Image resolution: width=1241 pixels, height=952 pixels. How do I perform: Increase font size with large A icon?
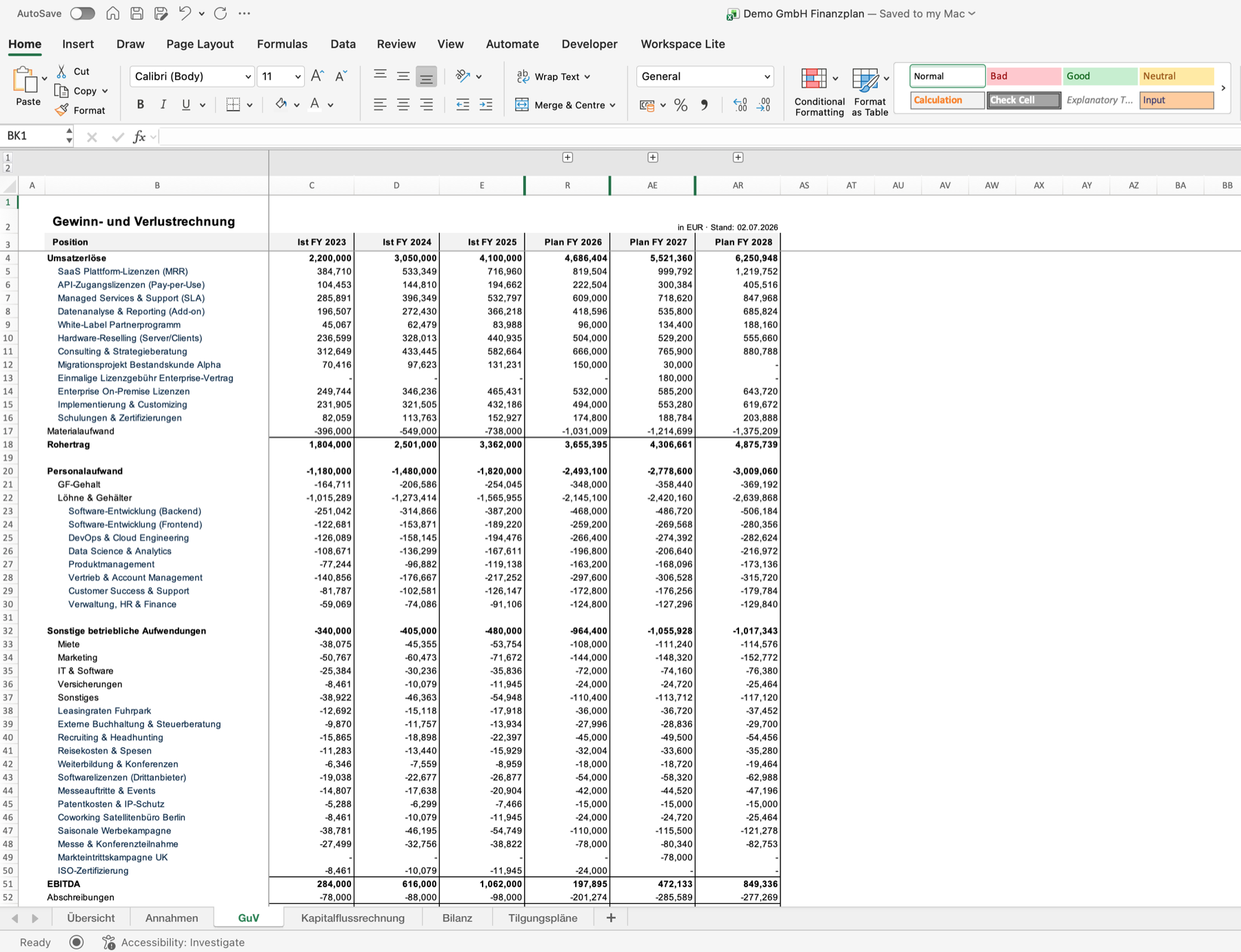[x=317, y=77]
